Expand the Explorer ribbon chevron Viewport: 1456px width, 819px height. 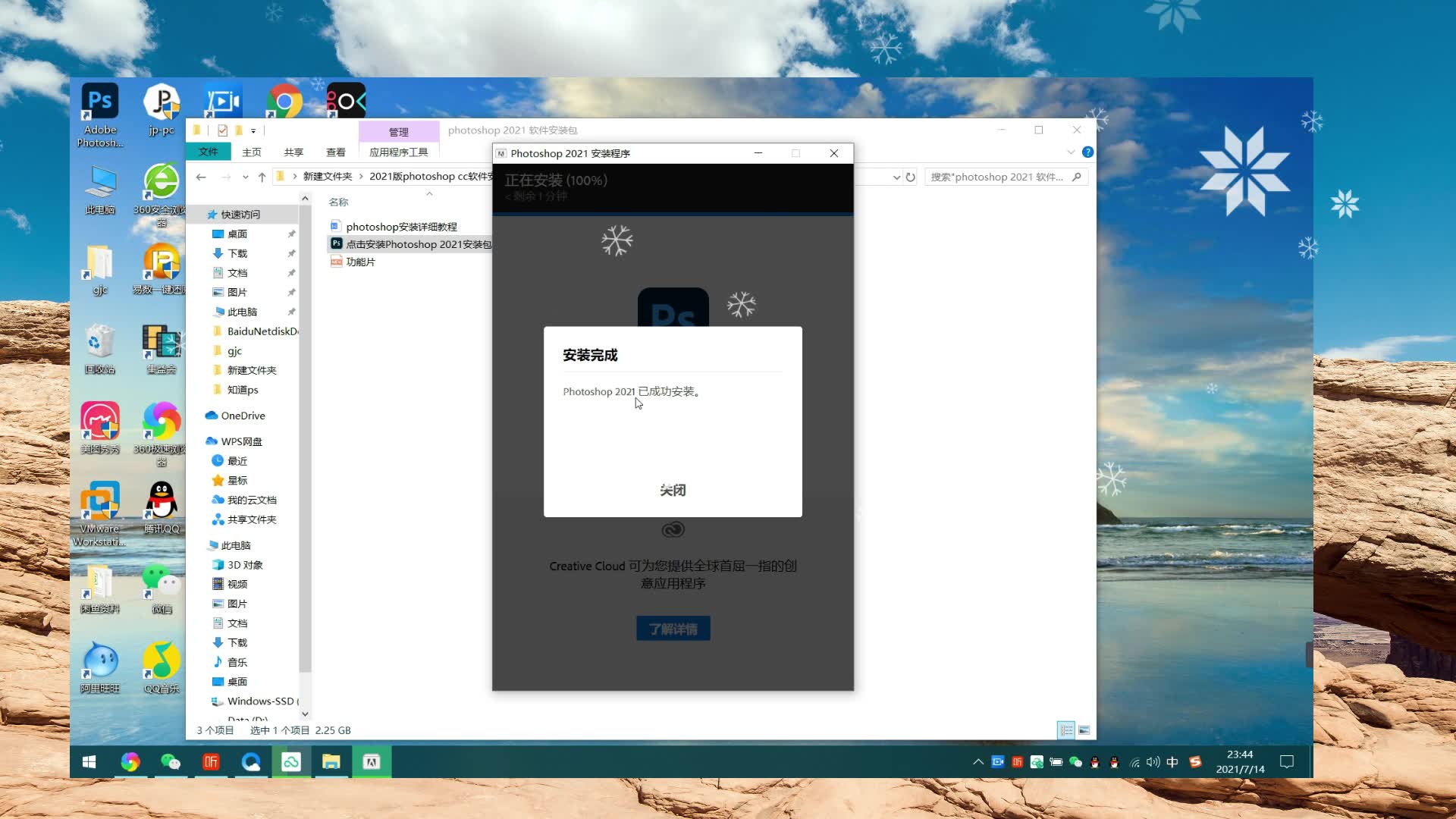(x=1071, y=152)
